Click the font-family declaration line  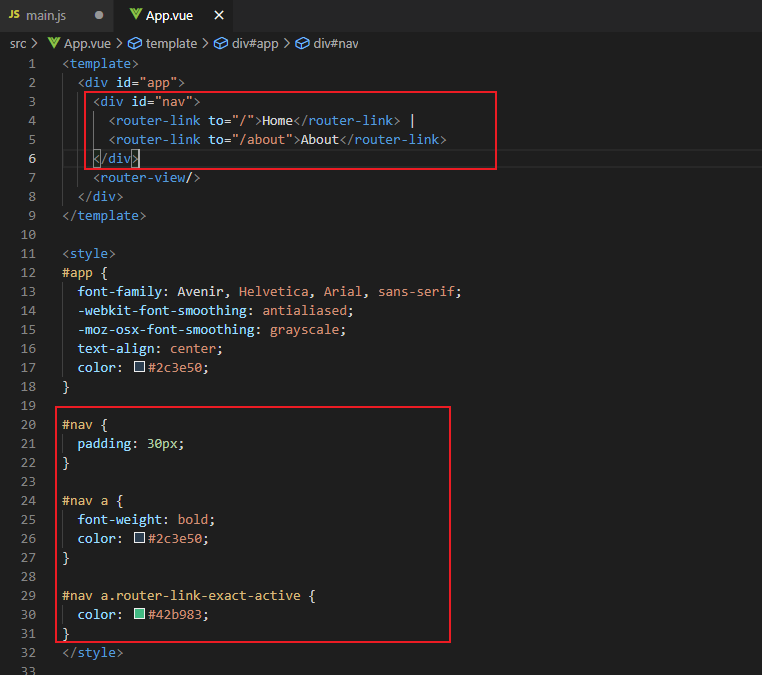[x=269, y=292]
